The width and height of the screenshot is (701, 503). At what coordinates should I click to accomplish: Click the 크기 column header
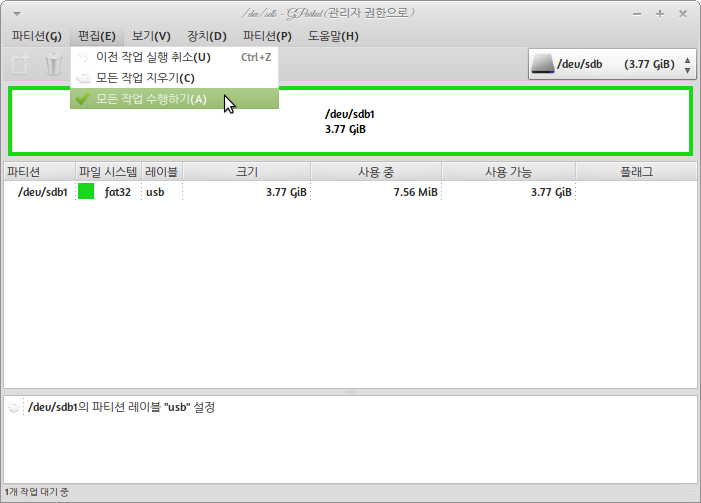click(x=247, y=172)
